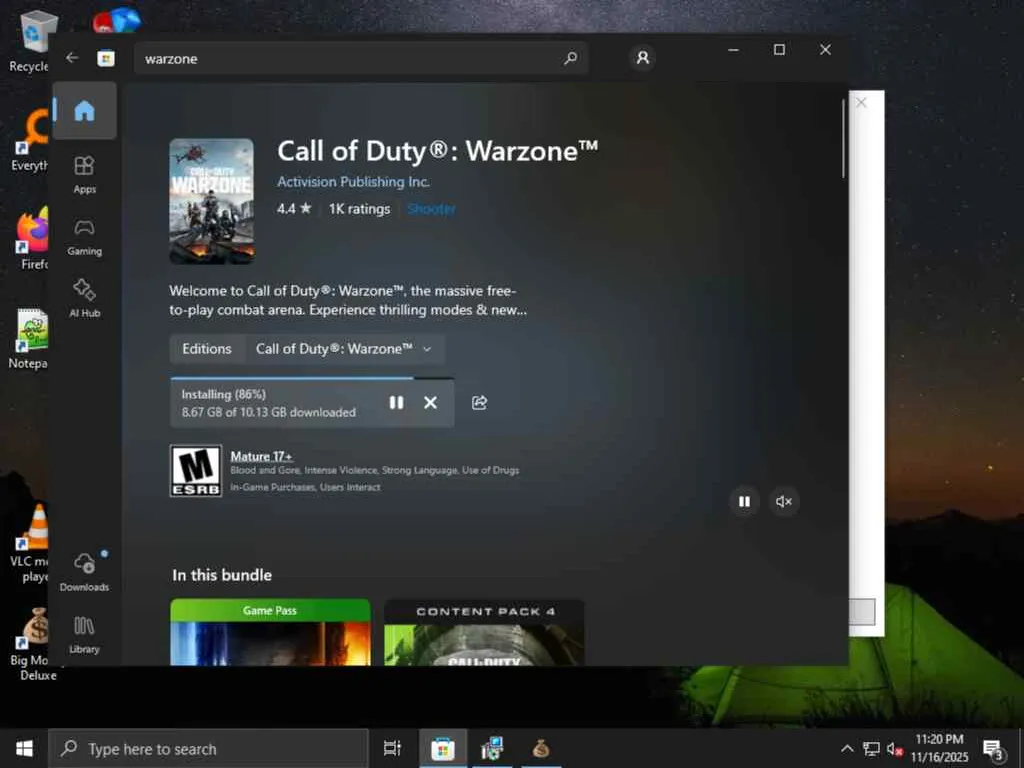Select the Firefox desktop shortcut
Image resolution: width=1024 pixels, height=768 pixels.
pos(30,239)
